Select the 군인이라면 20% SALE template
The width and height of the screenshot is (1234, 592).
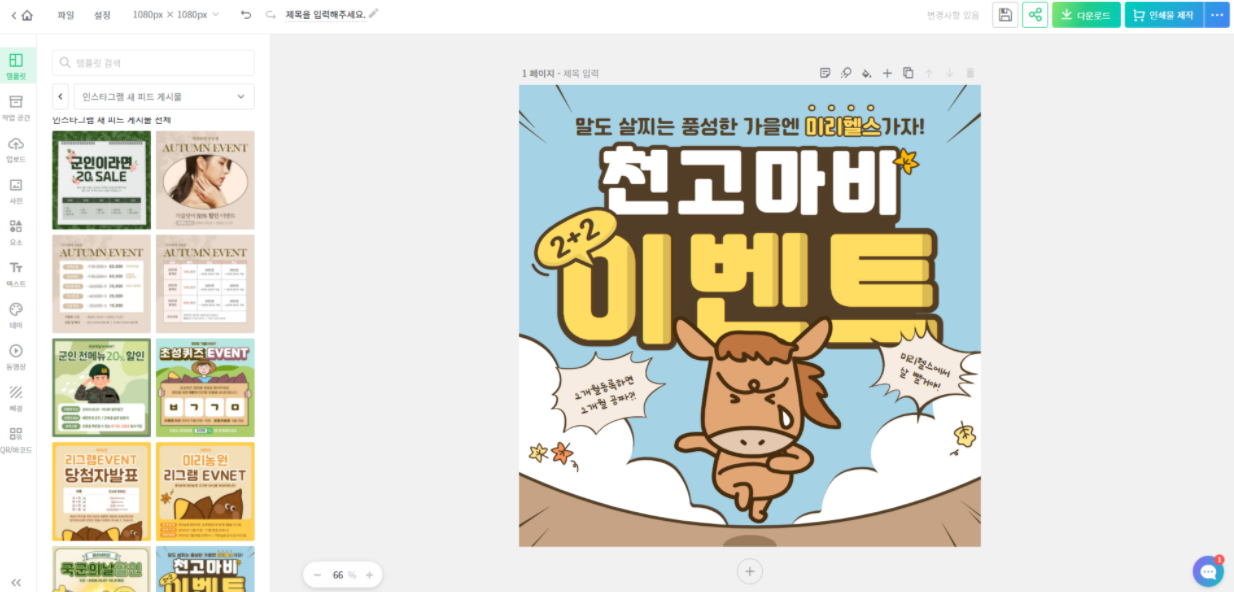coord(102,180)
